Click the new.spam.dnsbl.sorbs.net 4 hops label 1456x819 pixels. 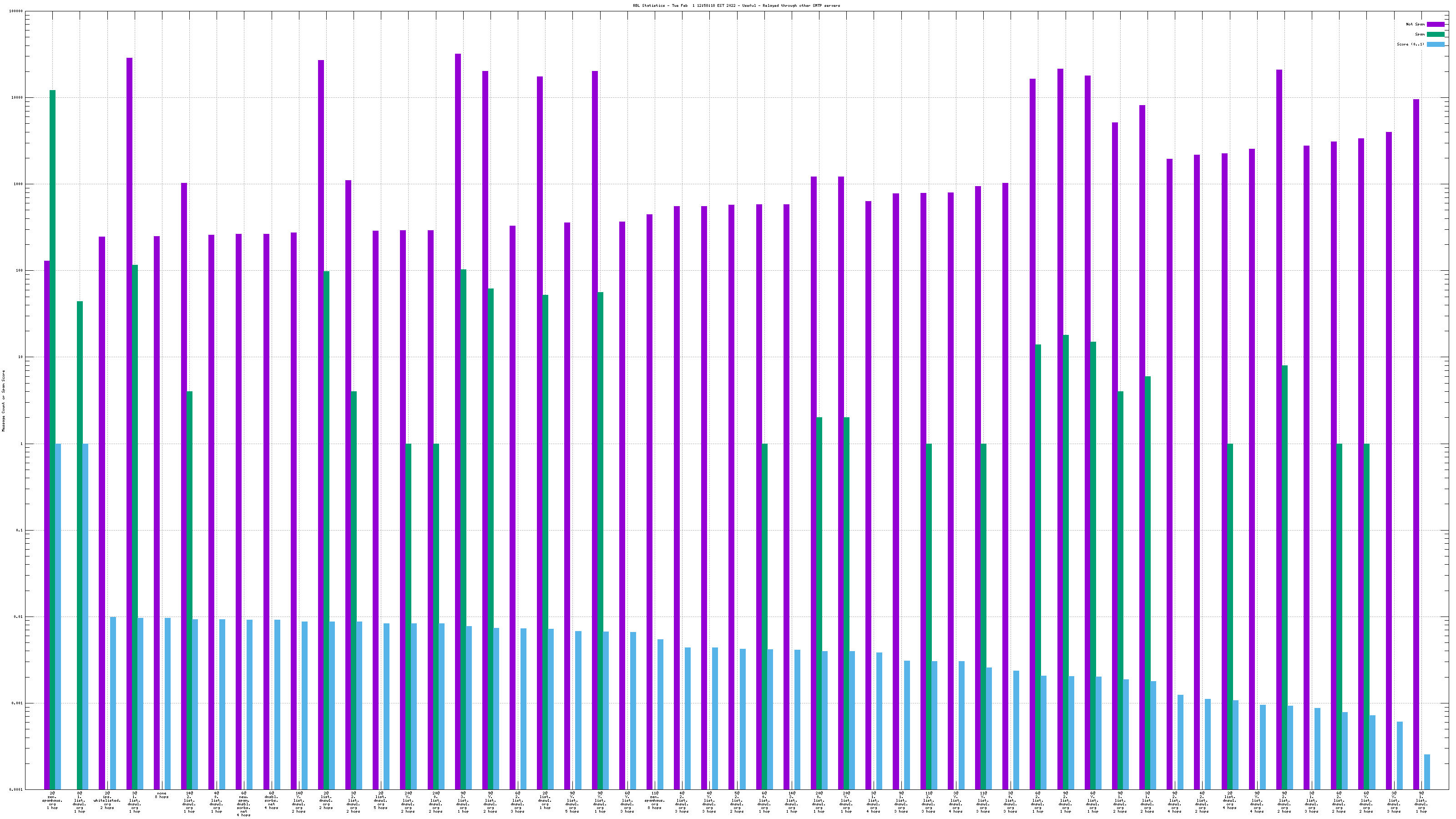point(243,804)
